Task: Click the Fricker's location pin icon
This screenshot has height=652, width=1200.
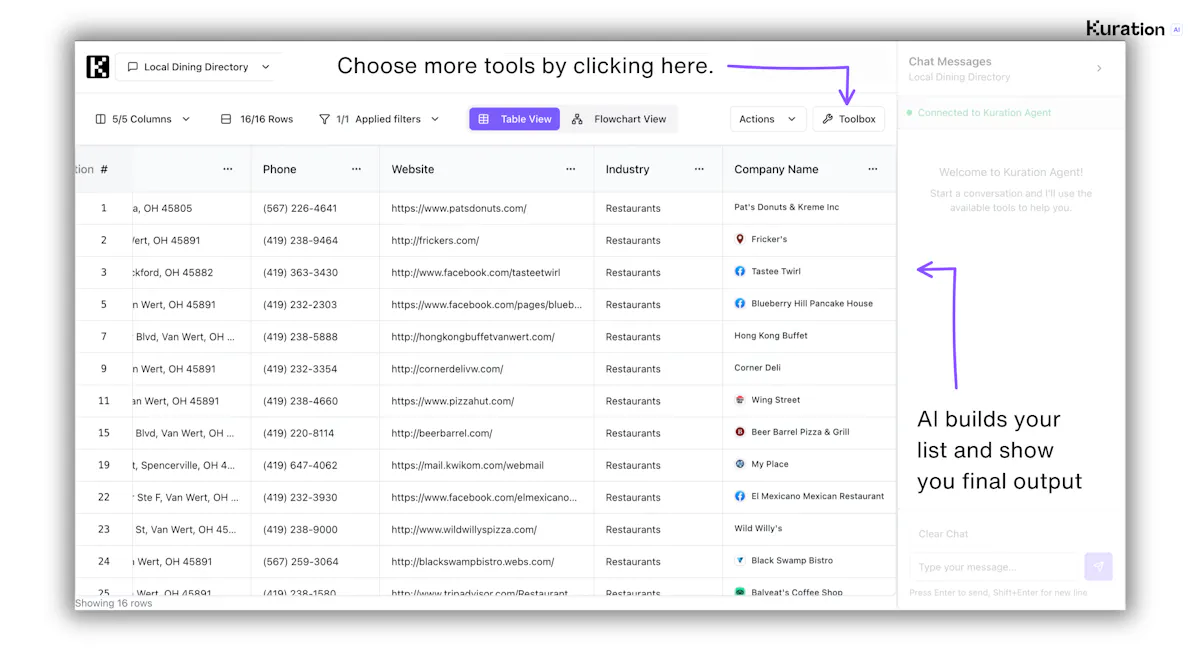Action: (x=740, y=239)
